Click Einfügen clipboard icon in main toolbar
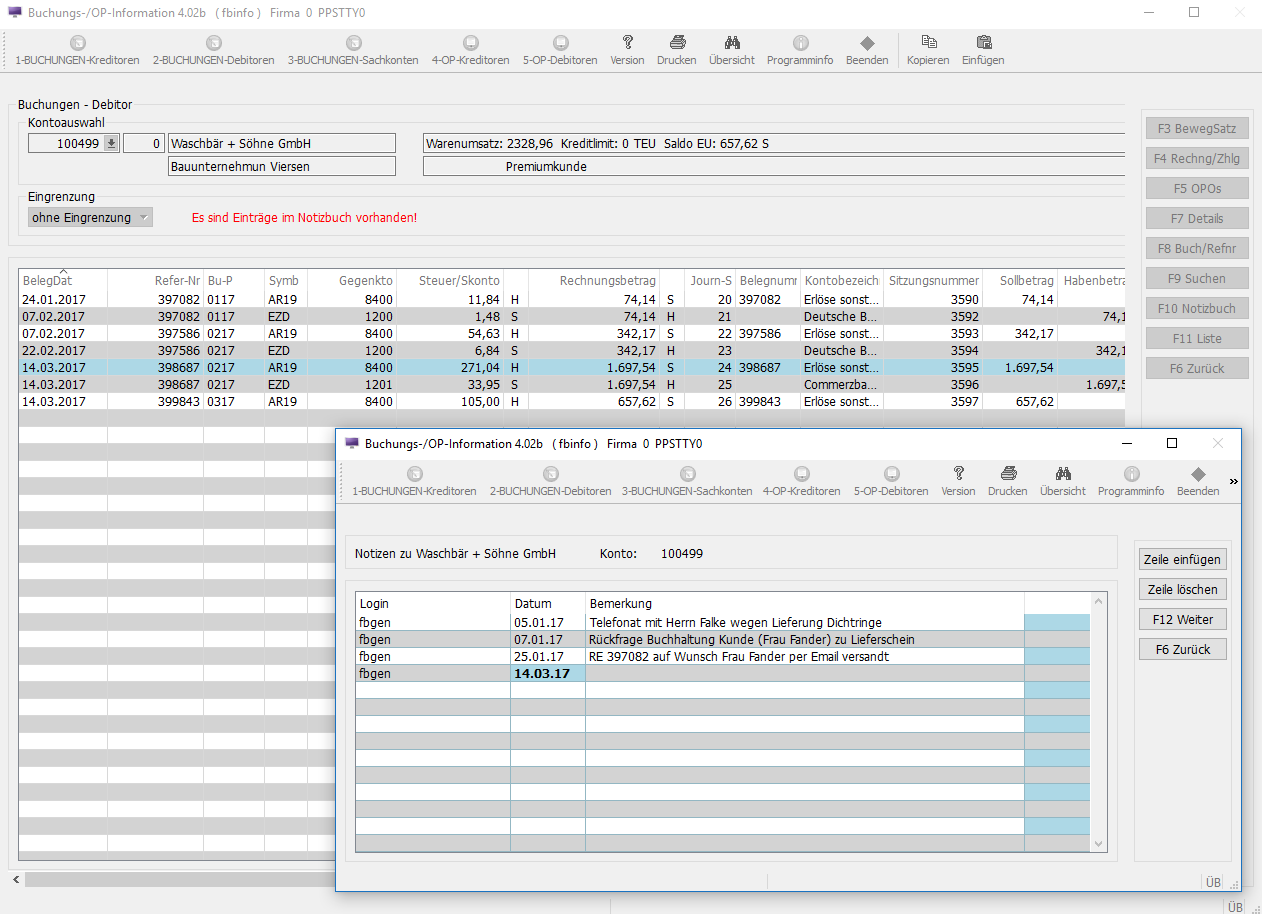Screen dimensions: 1262x914 tap(983, 43)
